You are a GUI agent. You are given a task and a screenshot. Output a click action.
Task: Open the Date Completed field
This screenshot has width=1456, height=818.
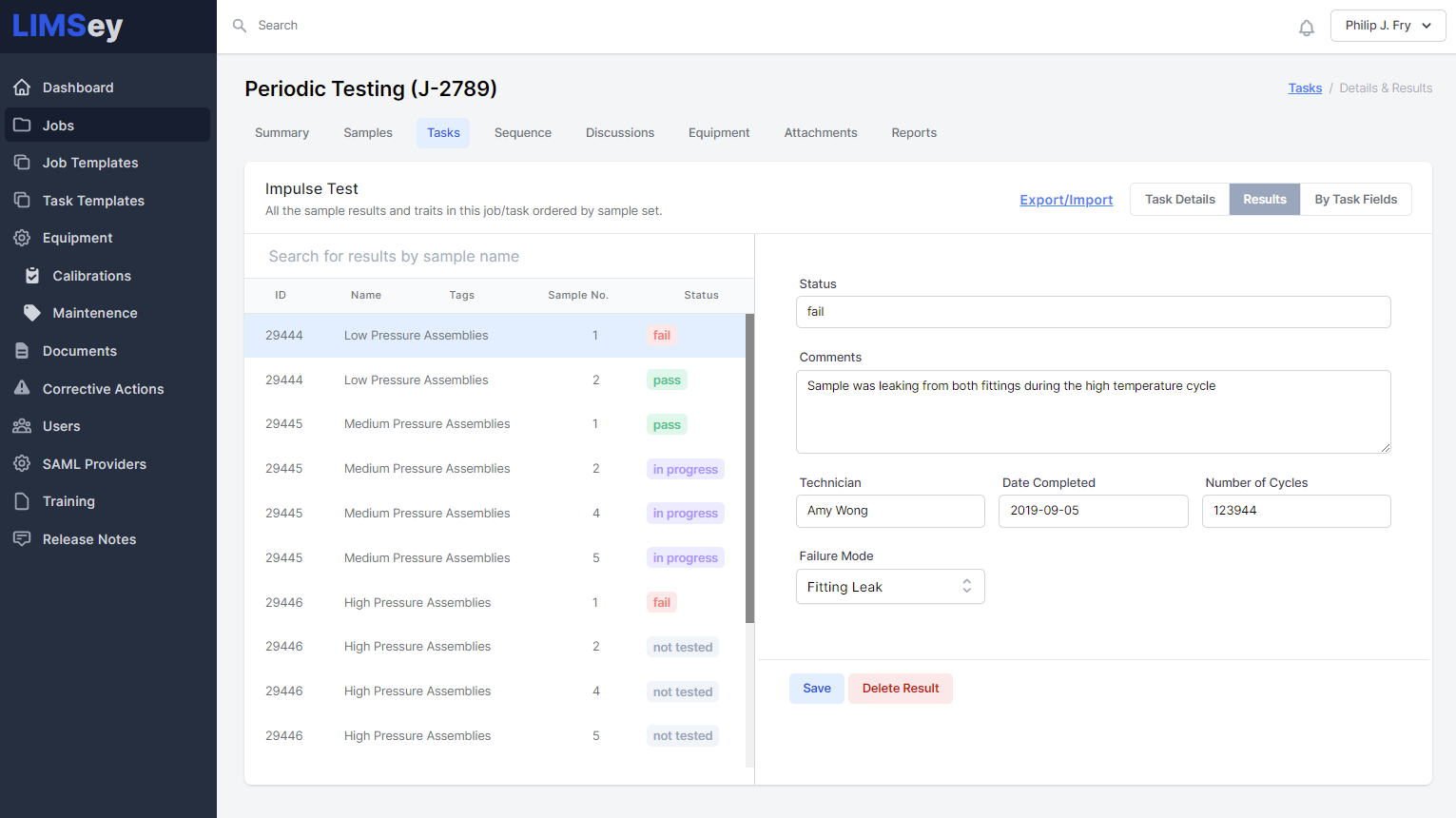pos(1093,511)
